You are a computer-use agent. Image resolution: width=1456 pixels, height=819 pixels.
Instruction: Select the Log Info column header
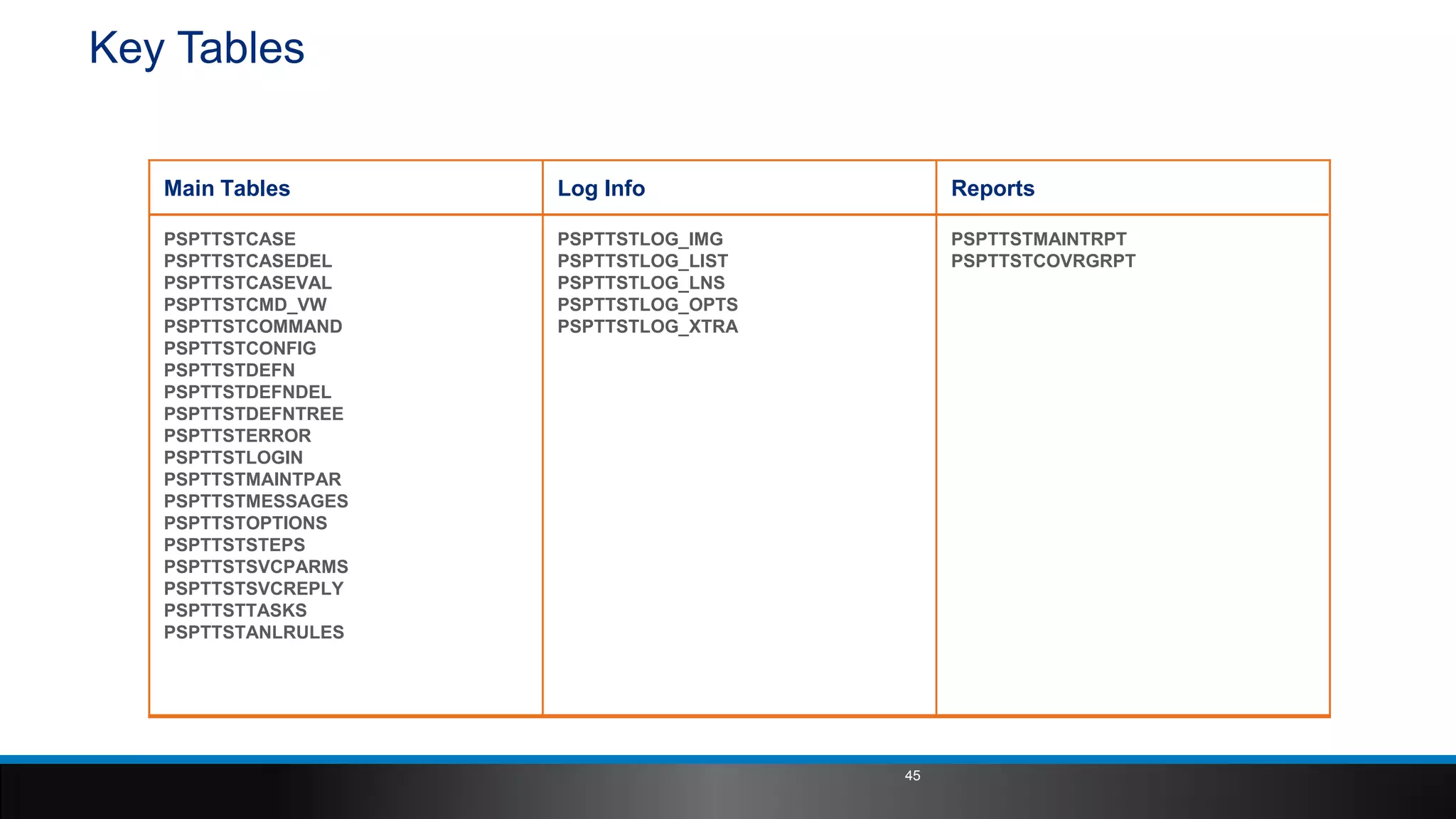pyautogui.click(x=601, y=188)
